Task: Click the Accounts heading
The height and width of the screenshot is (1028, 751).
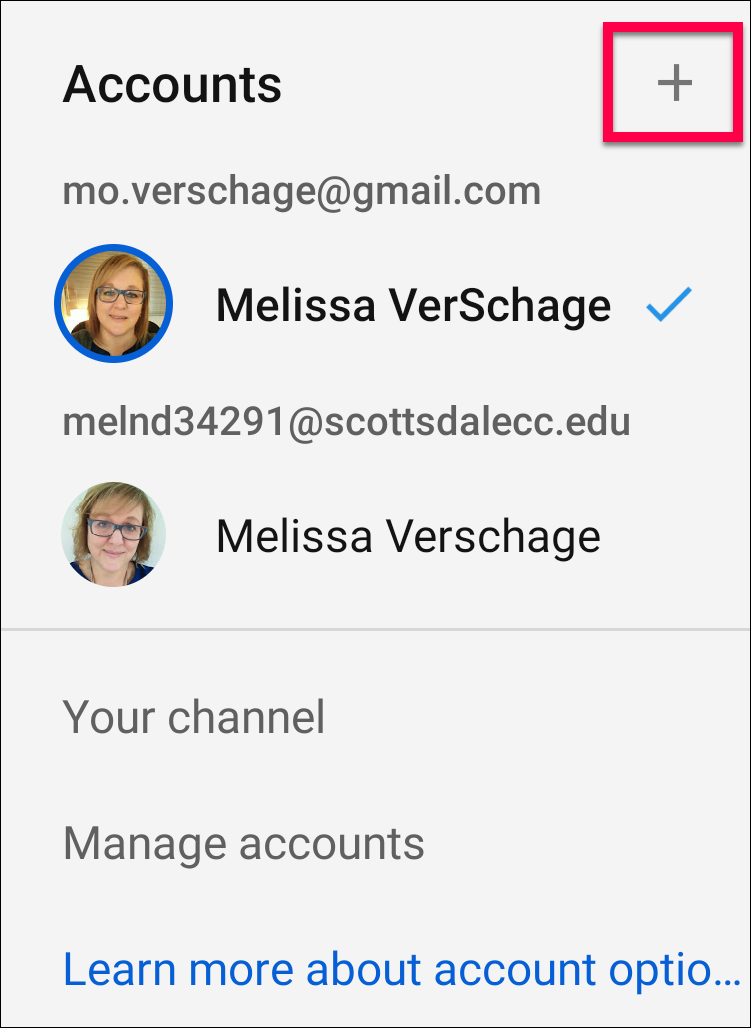Action: 172,85
